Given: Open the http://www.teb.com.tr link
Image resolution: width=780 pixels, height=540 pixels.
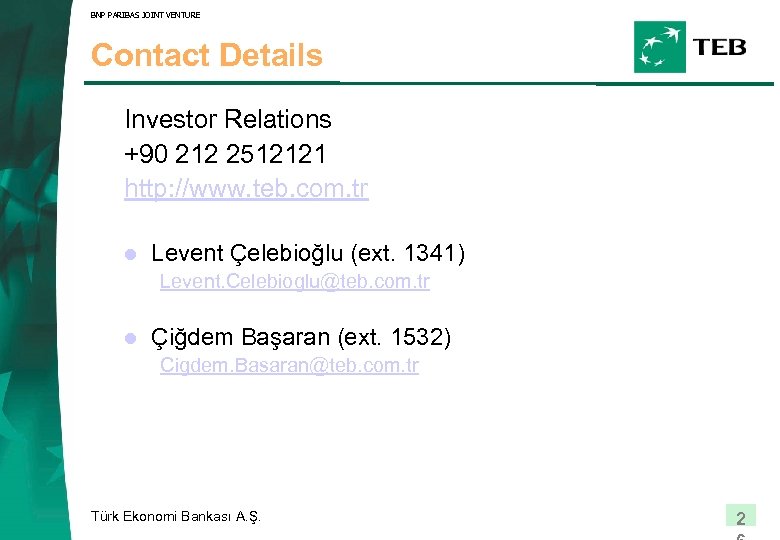Looking at the screenshot, I should click(x=246, y=188).
